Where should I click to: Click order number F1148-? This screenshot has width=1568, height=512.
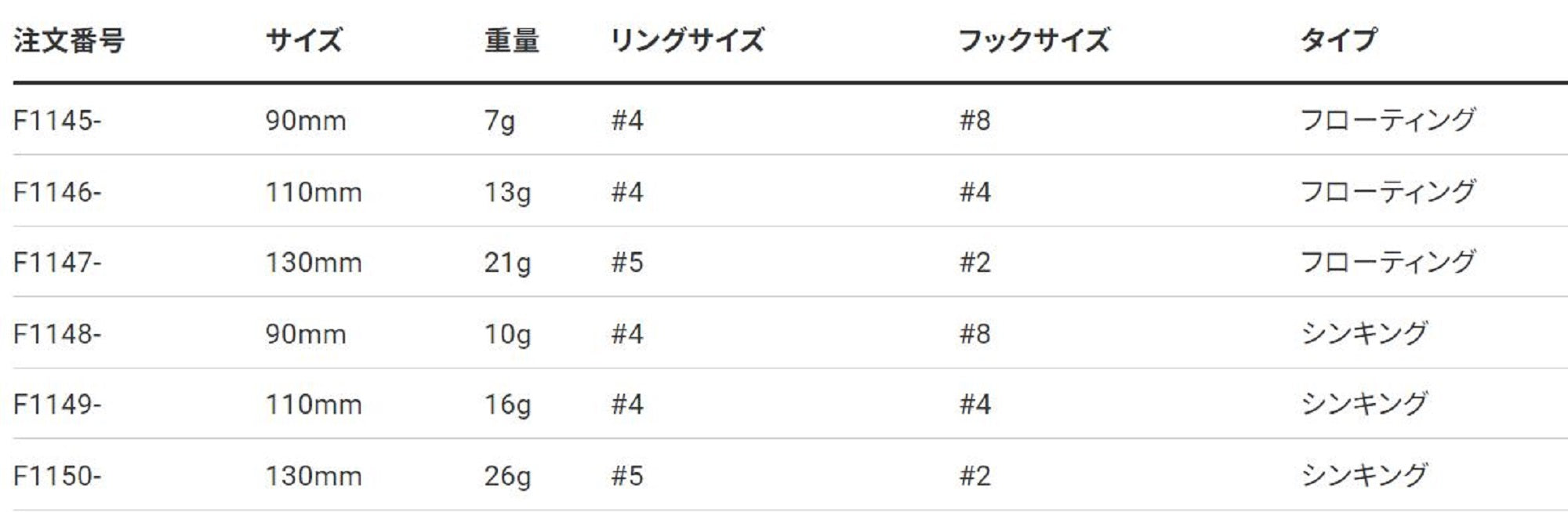(57, 334)
